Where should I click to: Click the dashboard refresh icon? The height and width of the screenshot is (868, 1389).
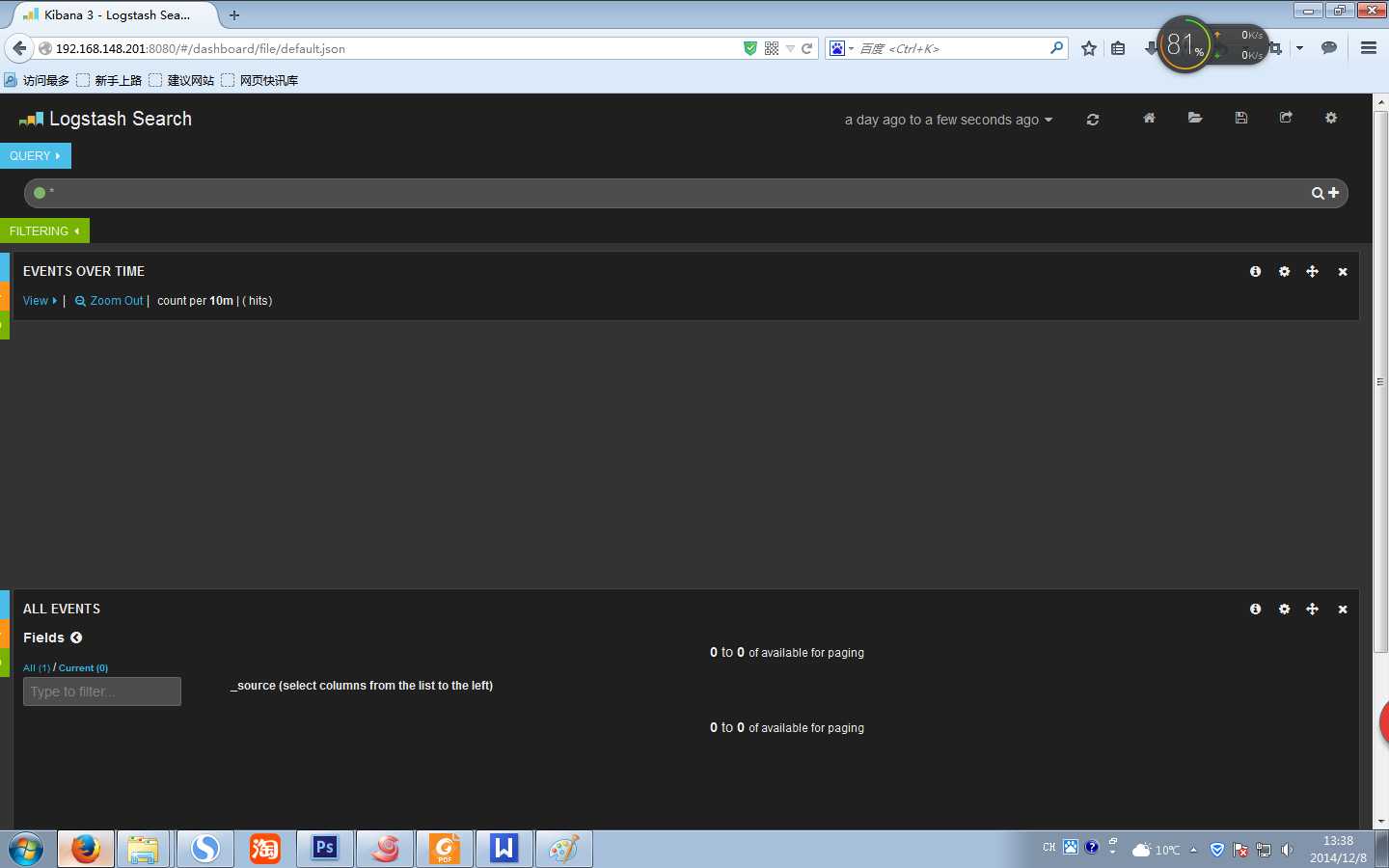[1093, 120]
